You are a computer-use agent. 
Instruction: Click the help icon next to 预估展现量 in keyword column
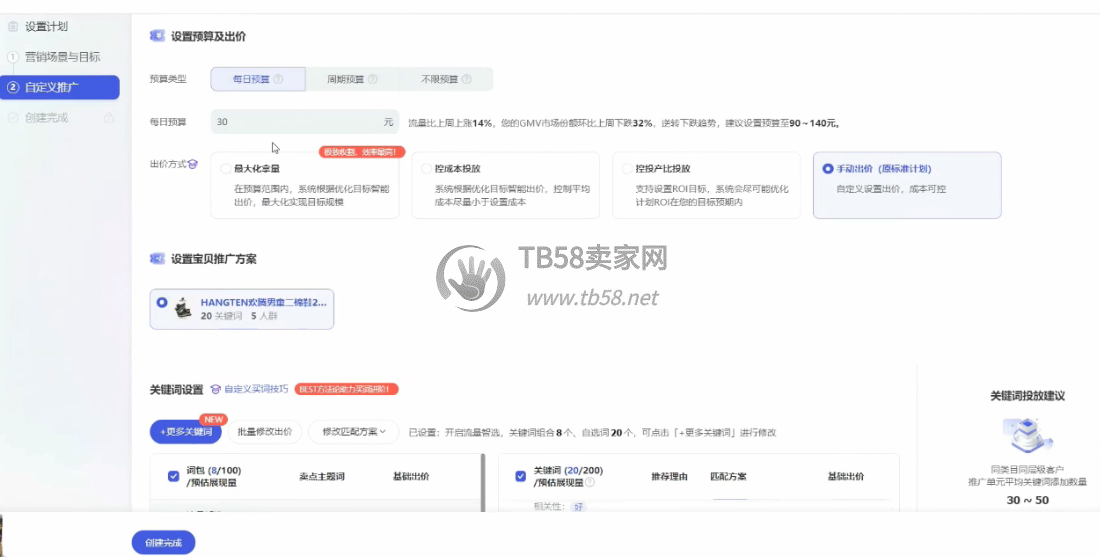pyautogui.click(x=590, y=482)
